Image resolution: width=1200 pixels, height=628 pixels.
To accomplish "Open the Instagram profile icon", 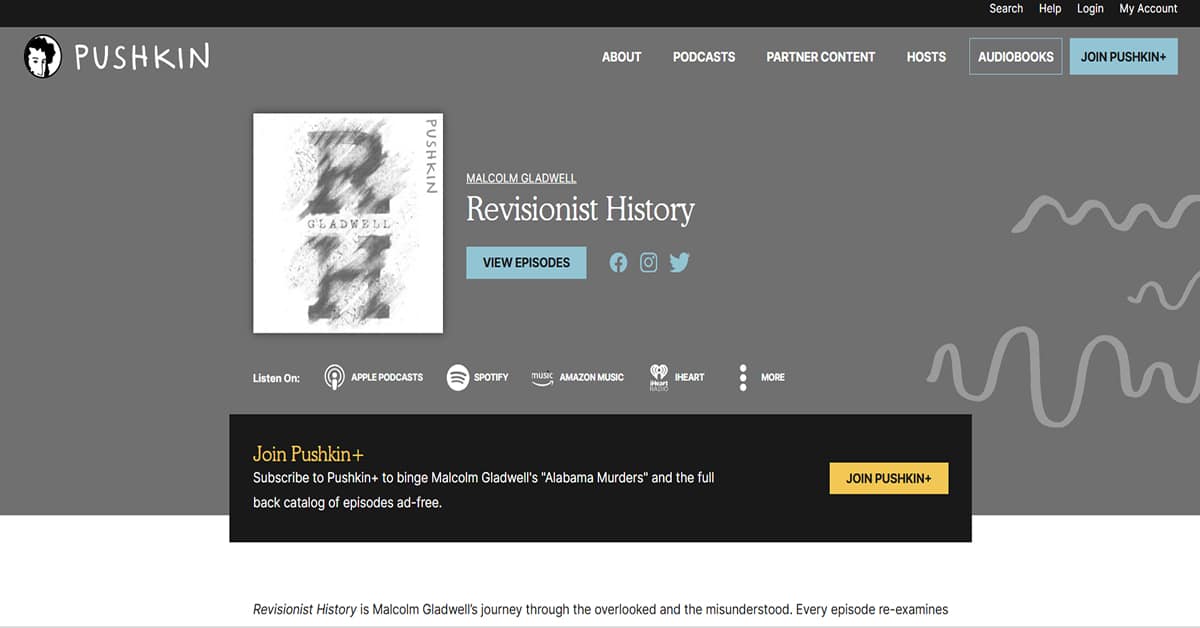I will (649, 263).
